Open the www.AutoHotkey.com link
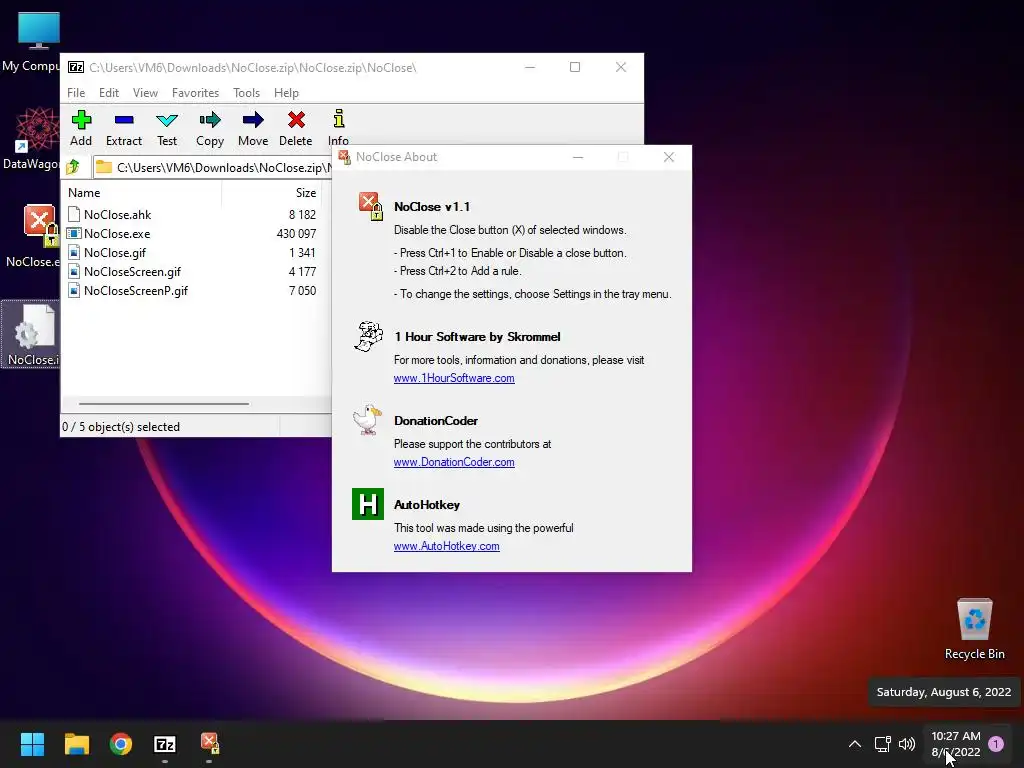Screen dimensions: 1024x768 [x=447, y=545]
